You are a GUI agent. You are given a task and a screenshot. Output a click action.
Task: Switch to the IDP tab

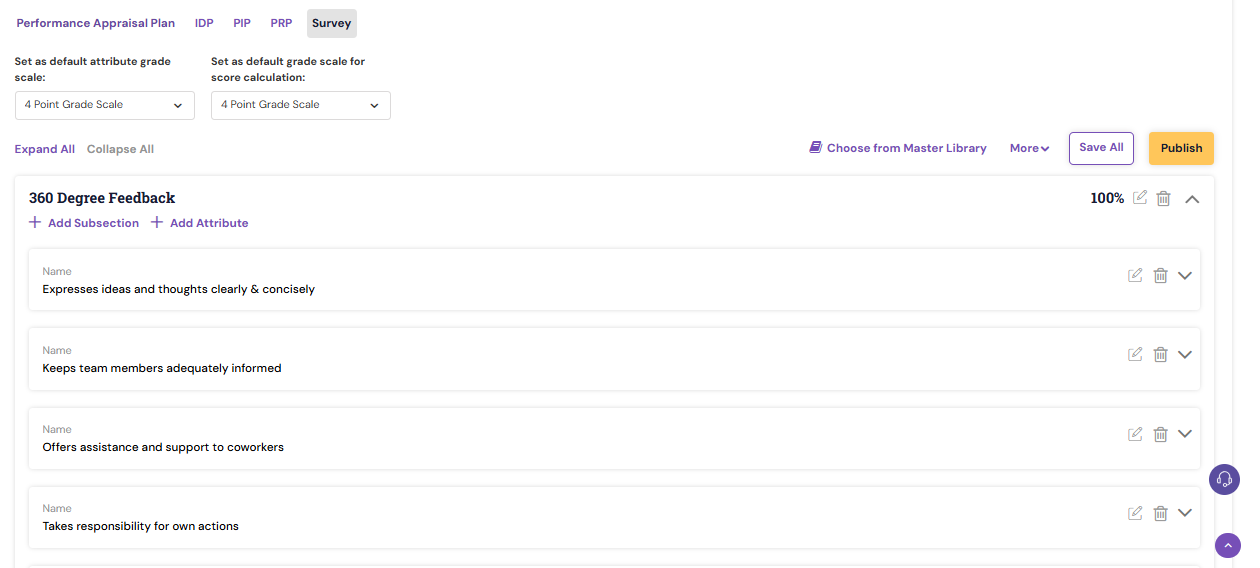tap(204, 23)
